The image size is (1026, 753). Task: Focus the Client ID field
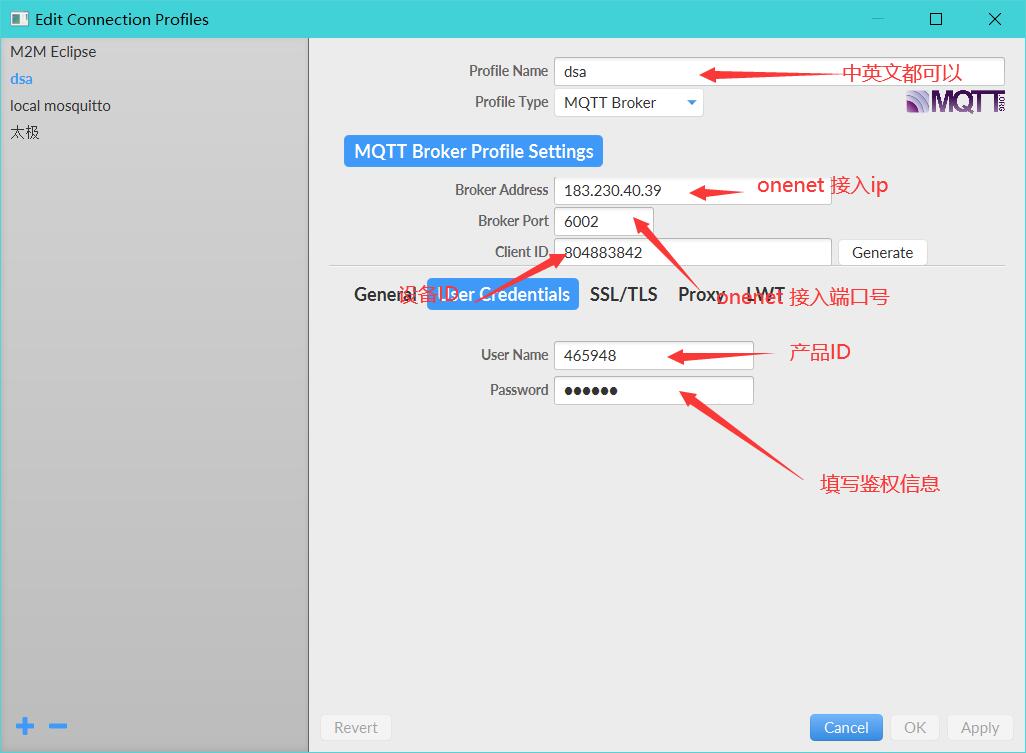(692, 252)
